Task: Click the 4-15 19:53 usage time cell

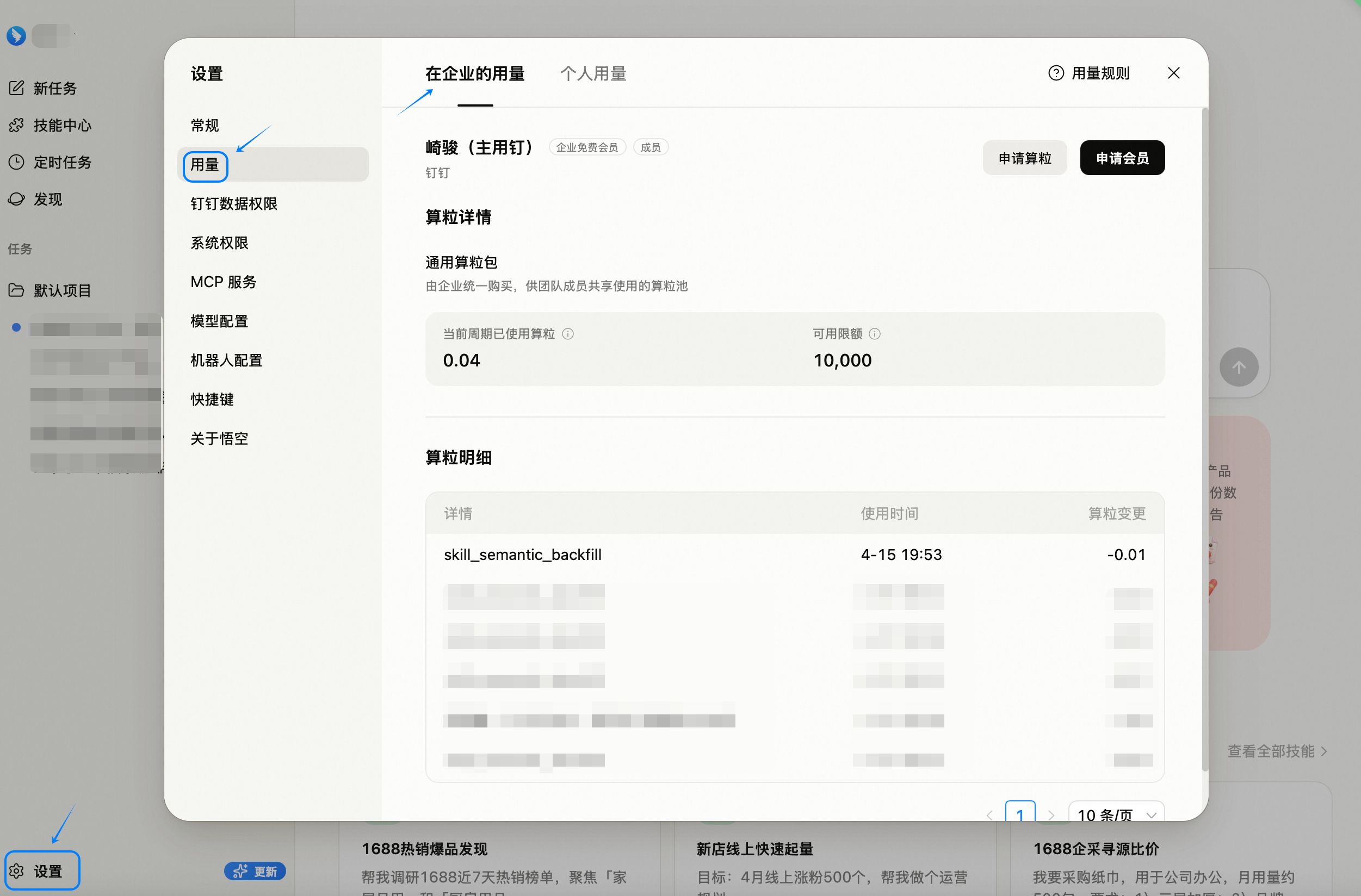Action: point(901,554)
